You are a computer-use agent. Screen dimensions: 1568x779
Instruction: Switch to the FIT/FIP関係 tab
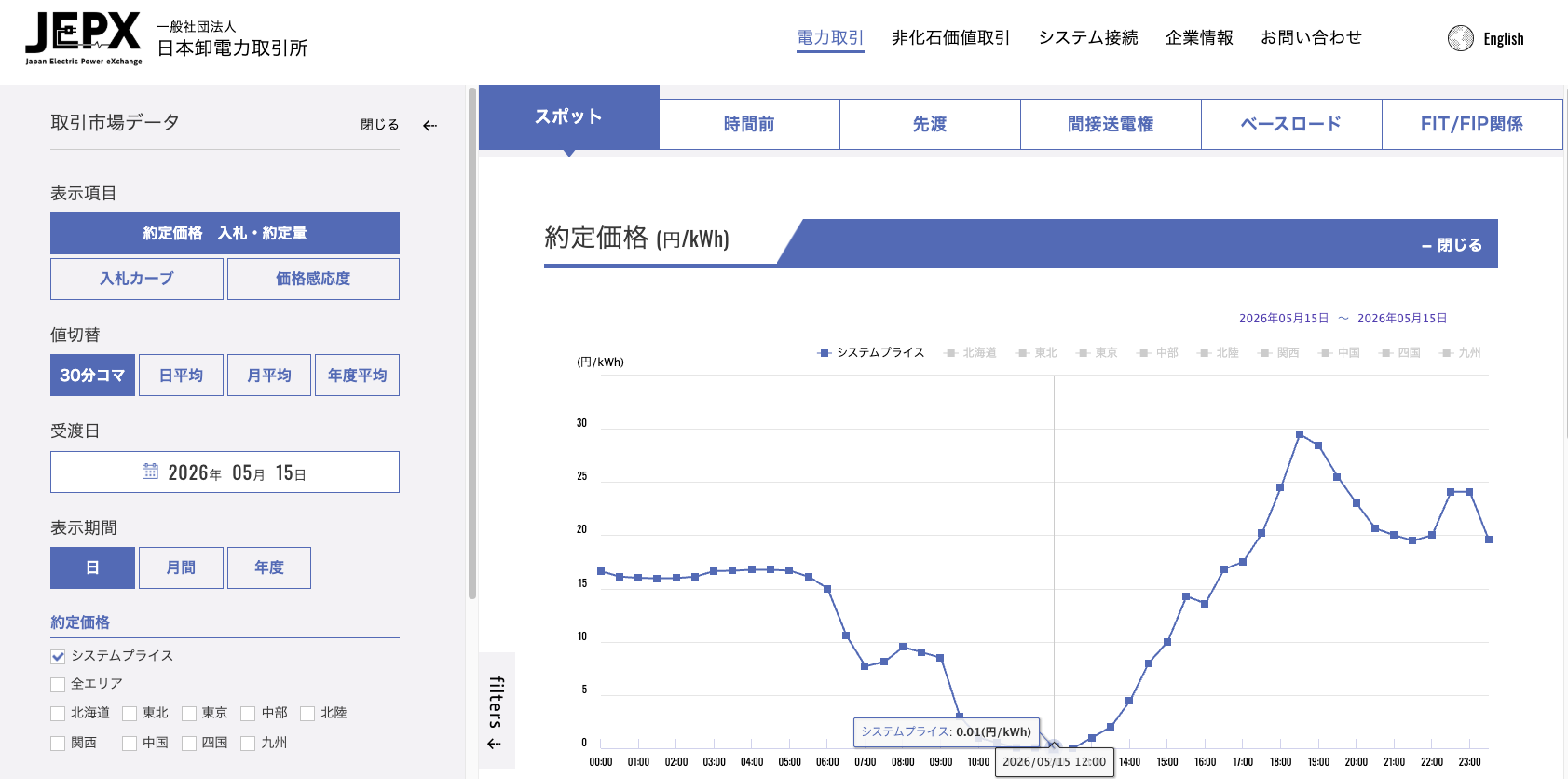[1472, 124]
